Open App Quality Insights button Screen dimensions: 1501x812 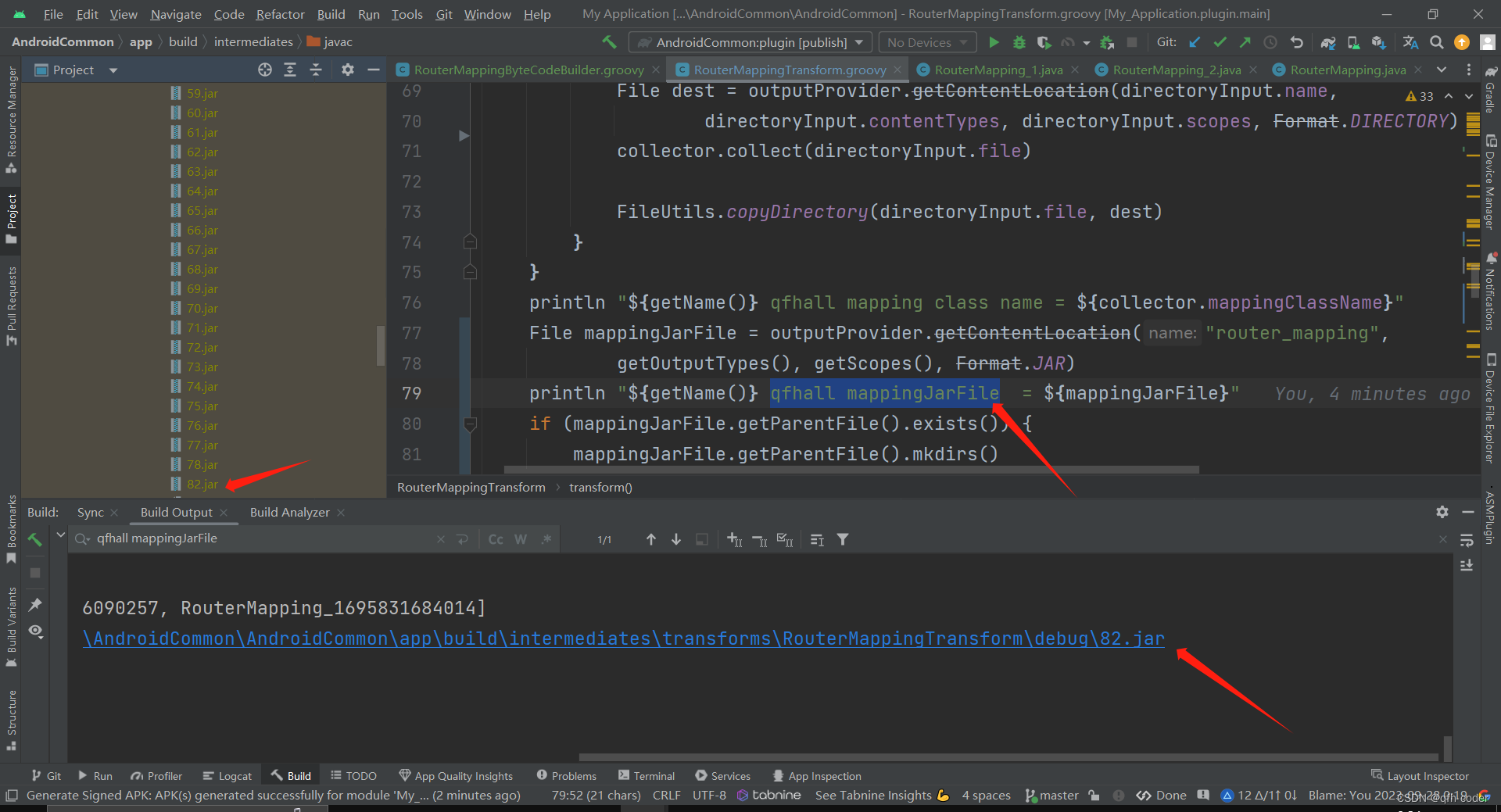point(456,775)
